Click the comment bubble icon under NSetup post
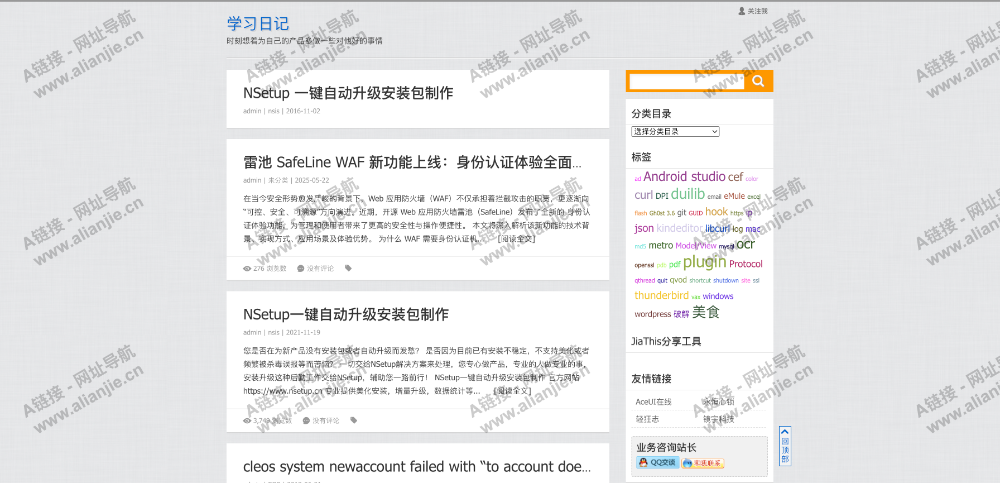1000x483 pixels. coord(306,420)
